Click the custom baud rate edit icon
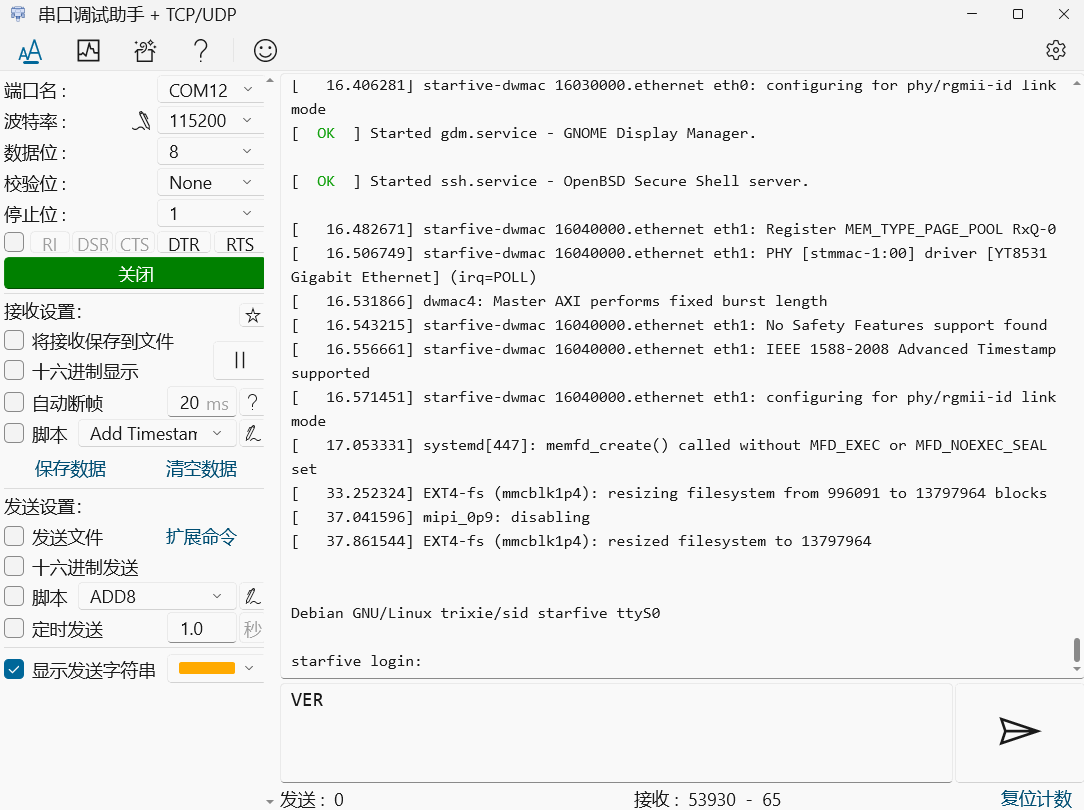Screen dimensions: 1084x810 tap(141, 121)
